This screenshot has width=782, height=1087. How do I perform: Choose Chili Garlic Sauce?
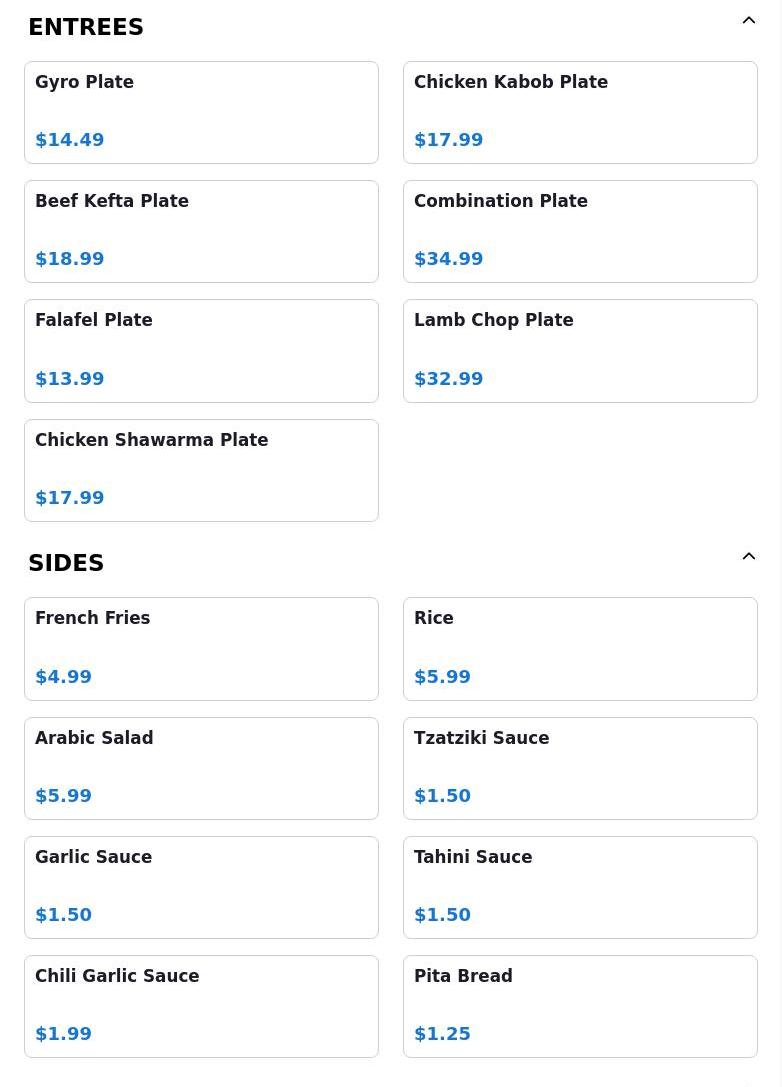pos(201,1007)
